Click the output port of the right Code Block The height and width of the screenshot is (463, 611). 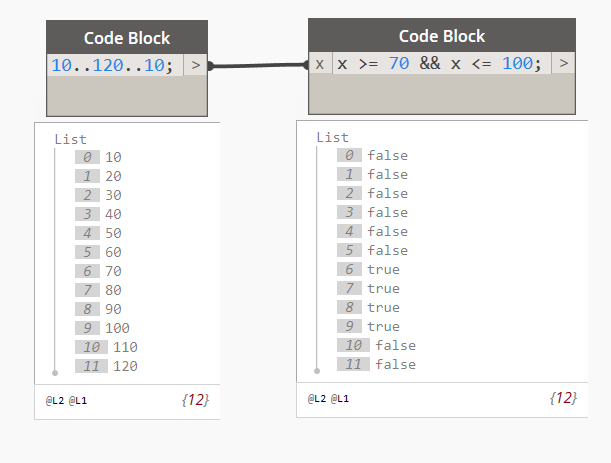[565, 64]
